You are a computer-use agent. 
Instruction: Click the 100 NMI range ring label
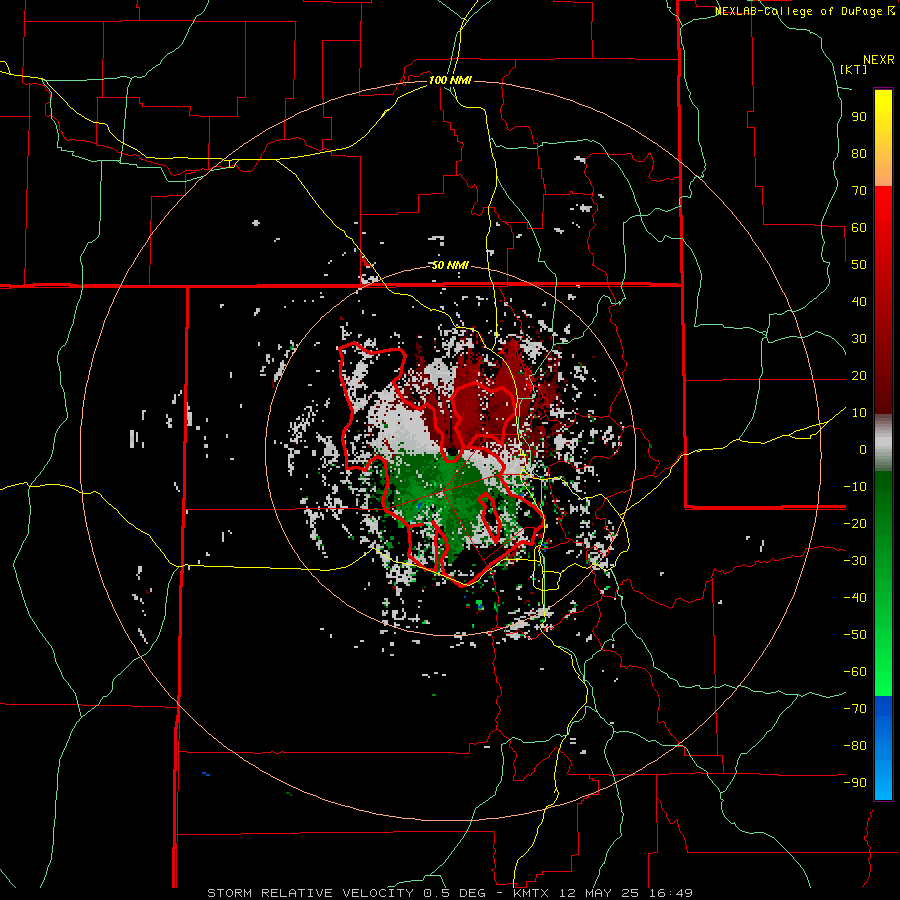click(450, 80)
